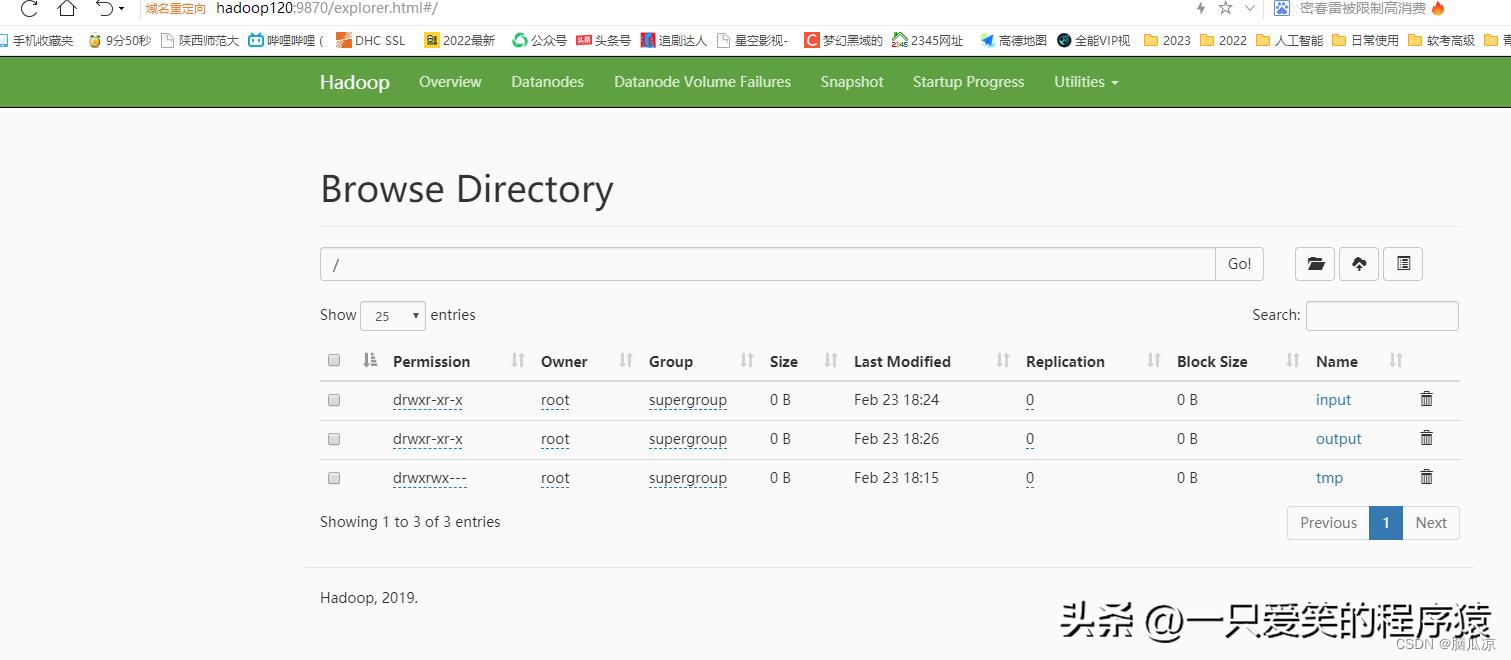Reload the page with the browser refresh icon
Image resolution: width=1511 pixels, height=660 pixels.
tap(29, 9)
